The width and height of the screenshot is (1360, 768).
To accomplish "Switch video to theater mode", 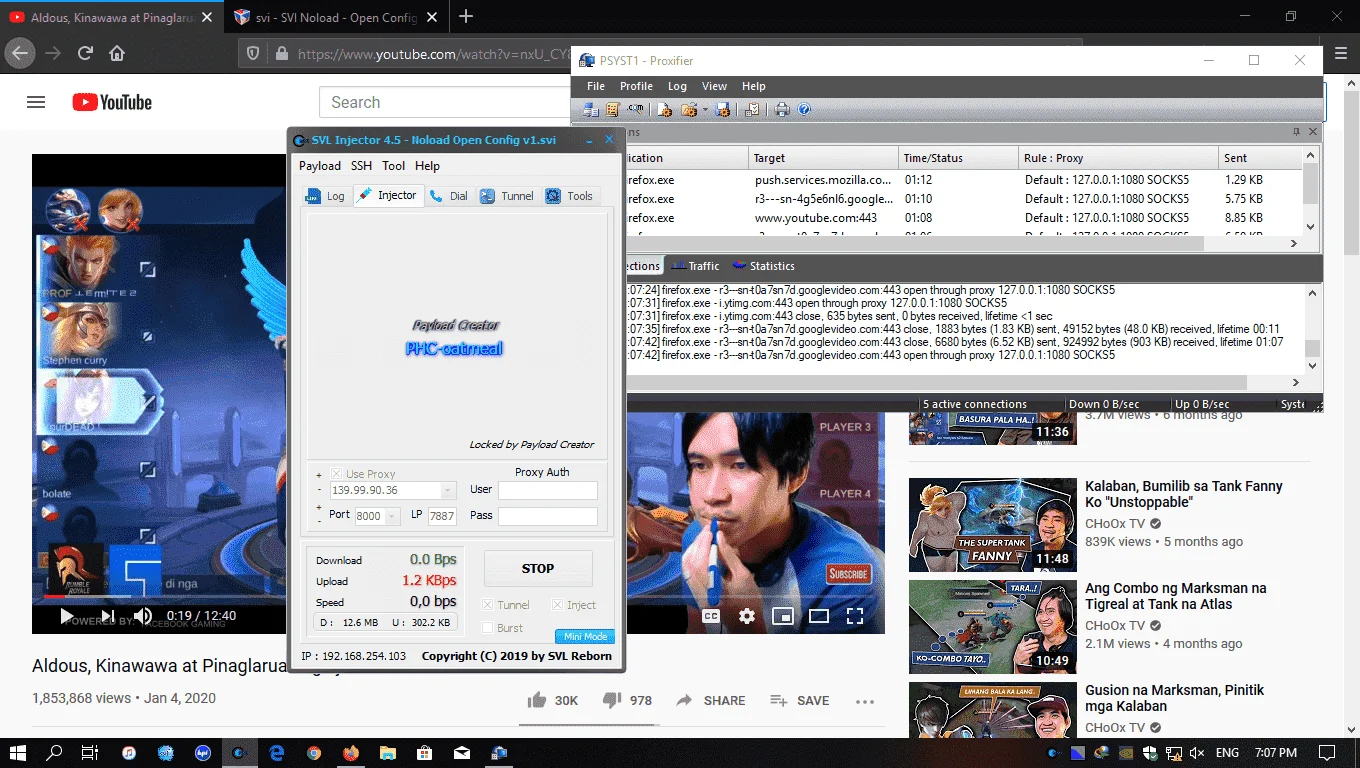I will click(x=819, y=616).
